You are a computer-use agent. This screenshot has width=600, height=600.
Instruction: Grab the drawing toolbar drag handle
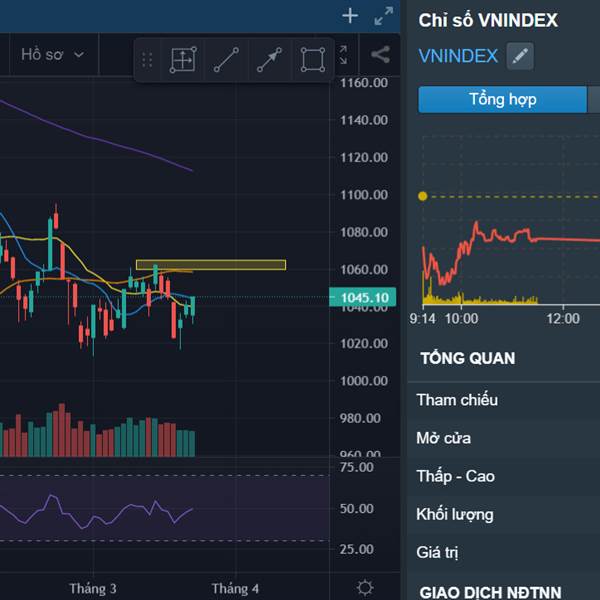pos(147,60)
